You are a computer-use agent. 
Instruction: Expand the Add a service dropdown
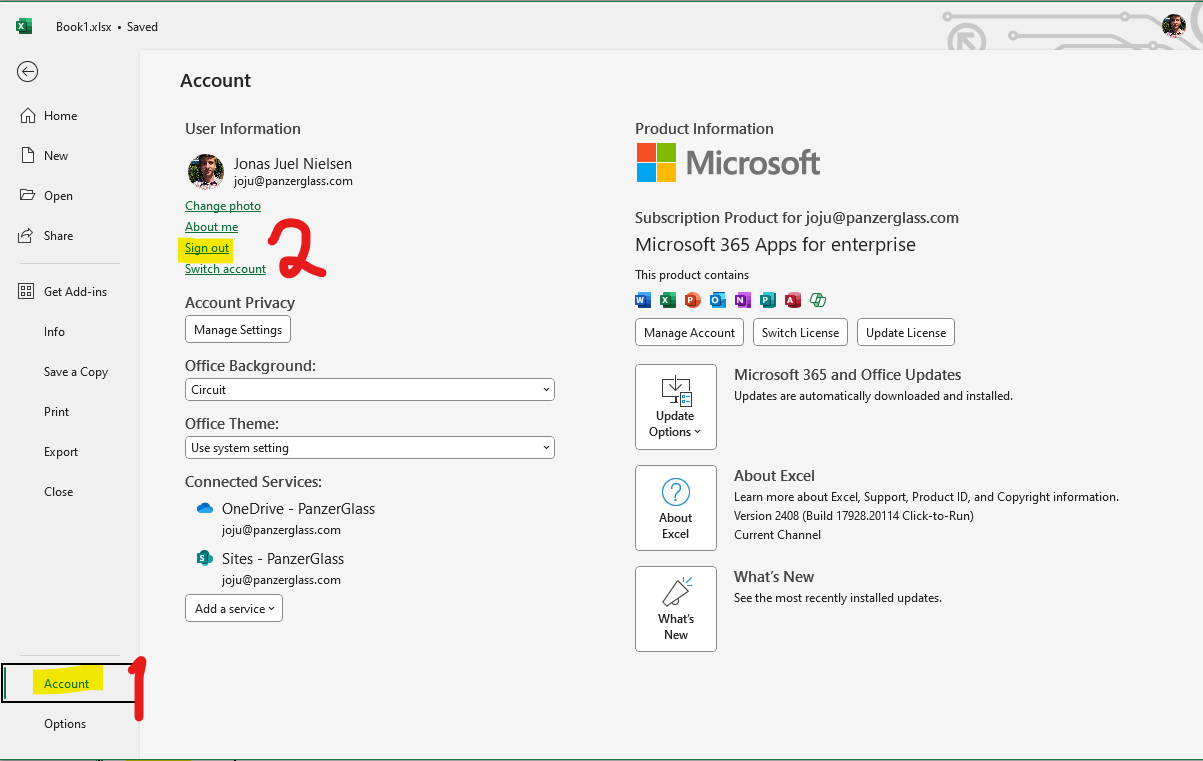click(x=234, y=608)
